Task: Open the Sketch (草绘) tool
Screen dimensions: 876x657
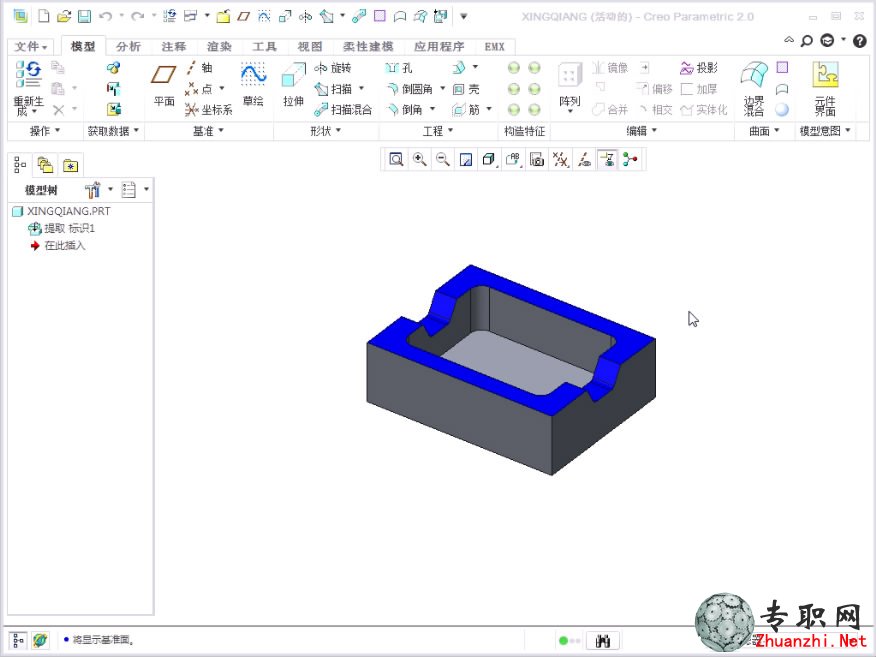Action: [x=253, y=84]
